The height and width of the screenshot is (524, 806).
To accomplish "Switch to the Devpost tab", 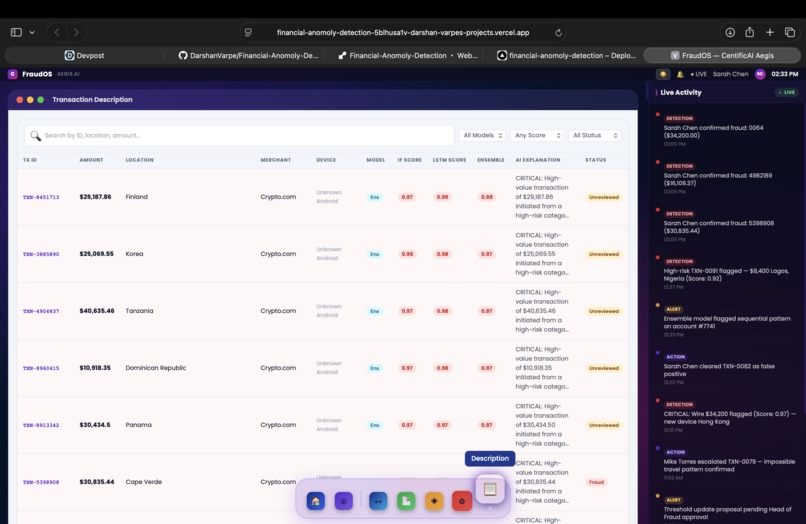I will (x=84, y=56).
